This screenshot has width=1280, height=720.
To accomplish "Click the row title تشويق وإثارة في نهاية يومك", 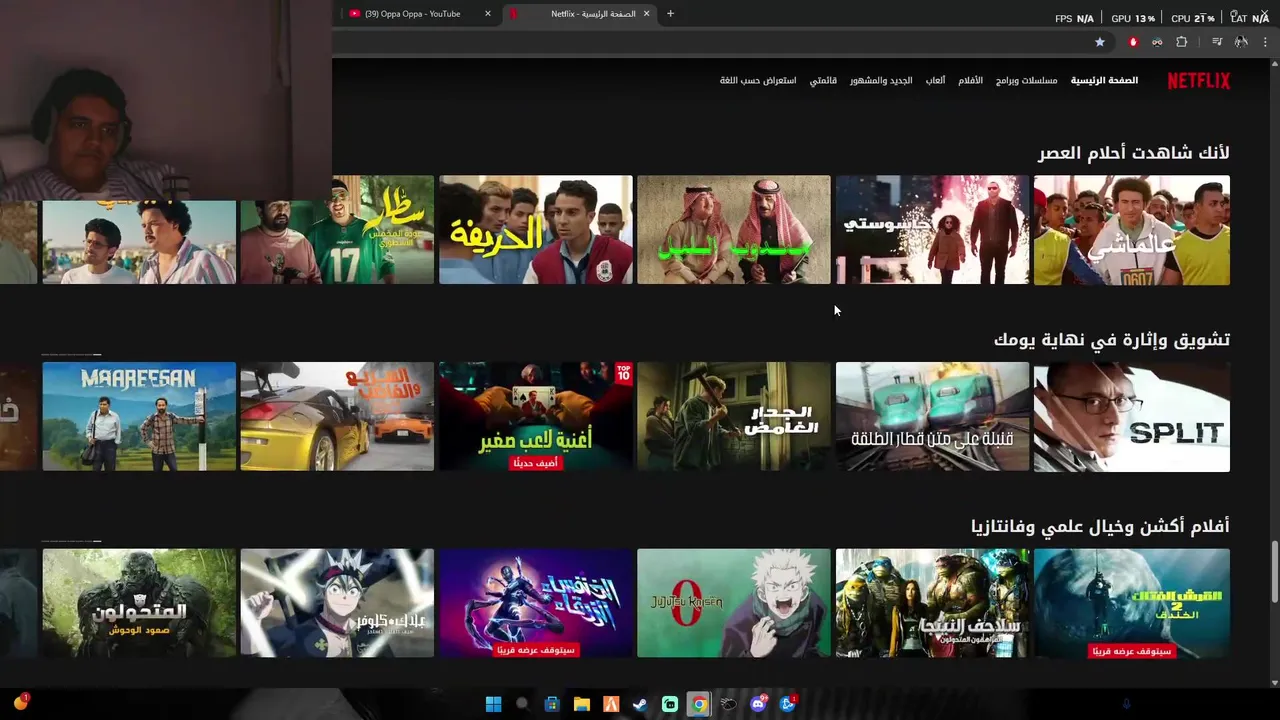I will click(1112, 340).
